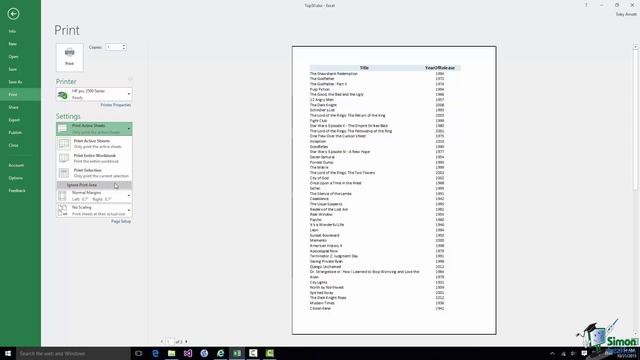Increase the number of copies with up arrow
This screenshot has height=360, width=640.
point(124,45)
